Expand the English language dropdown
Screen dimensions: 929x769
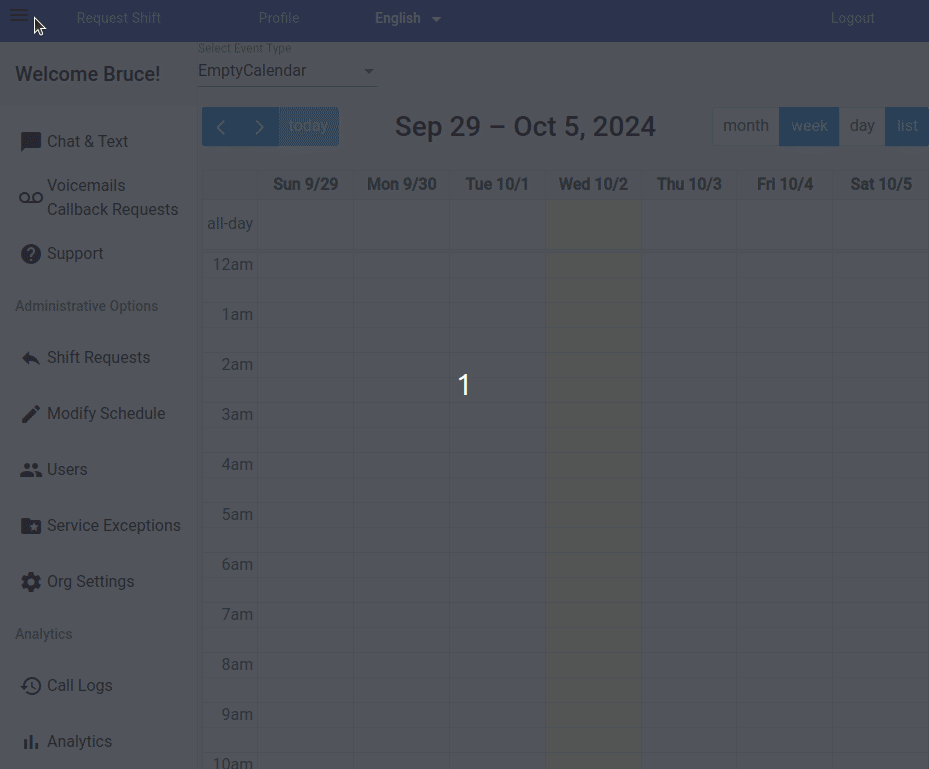408,18
